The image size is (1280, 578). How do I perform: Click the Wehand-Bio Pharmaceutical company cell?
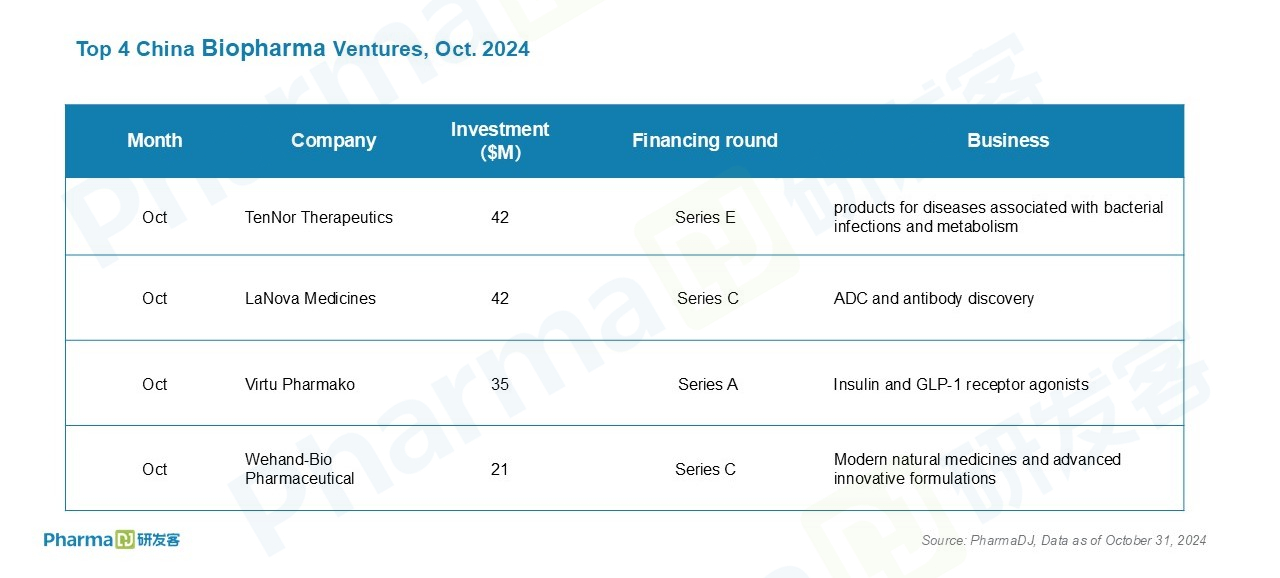300,469
